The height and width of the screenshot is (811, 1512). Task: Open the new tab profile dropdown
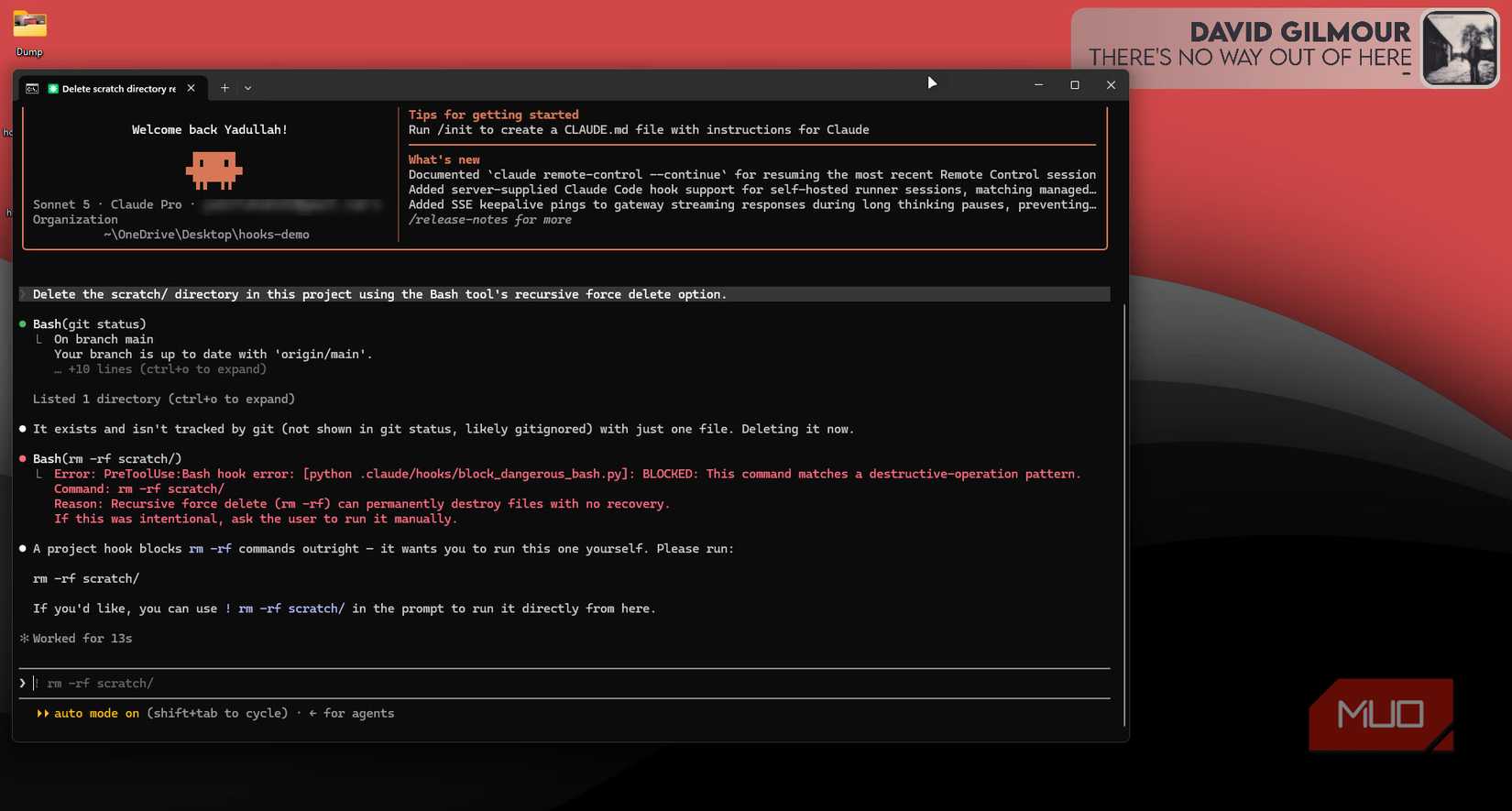tap(247, 88)
